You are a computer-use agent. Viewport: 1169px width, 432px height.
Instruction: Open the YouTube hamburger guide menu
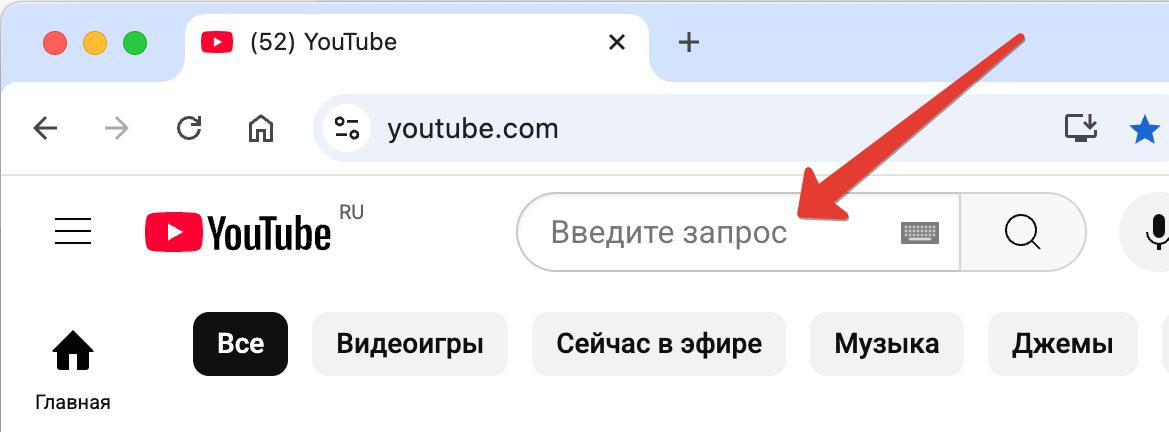[73, 232]
